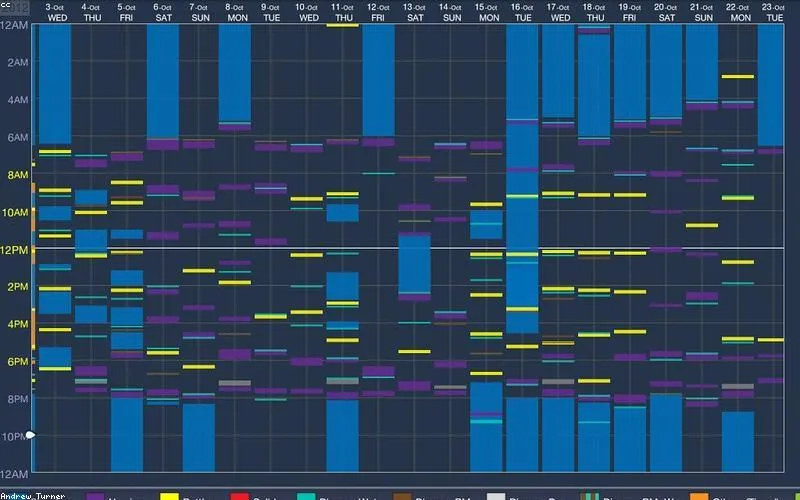The width and height of the screenshot is (800, 500).
Task: Select the 4-Oct THU column header
Action: pyautogui.click(x=91, y=12)
